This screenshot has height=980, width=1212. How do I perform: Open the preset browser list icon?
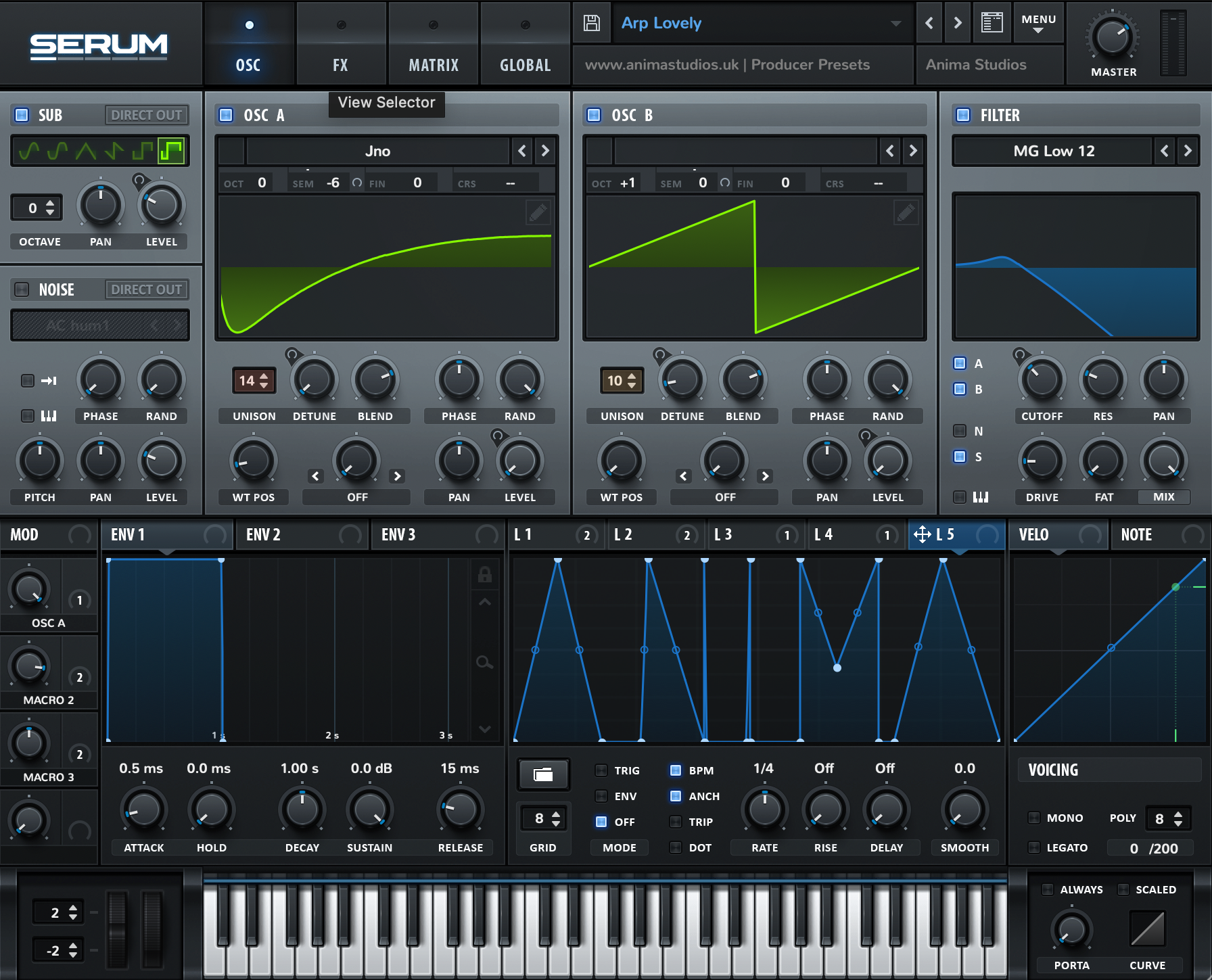[x=992, y=22]
